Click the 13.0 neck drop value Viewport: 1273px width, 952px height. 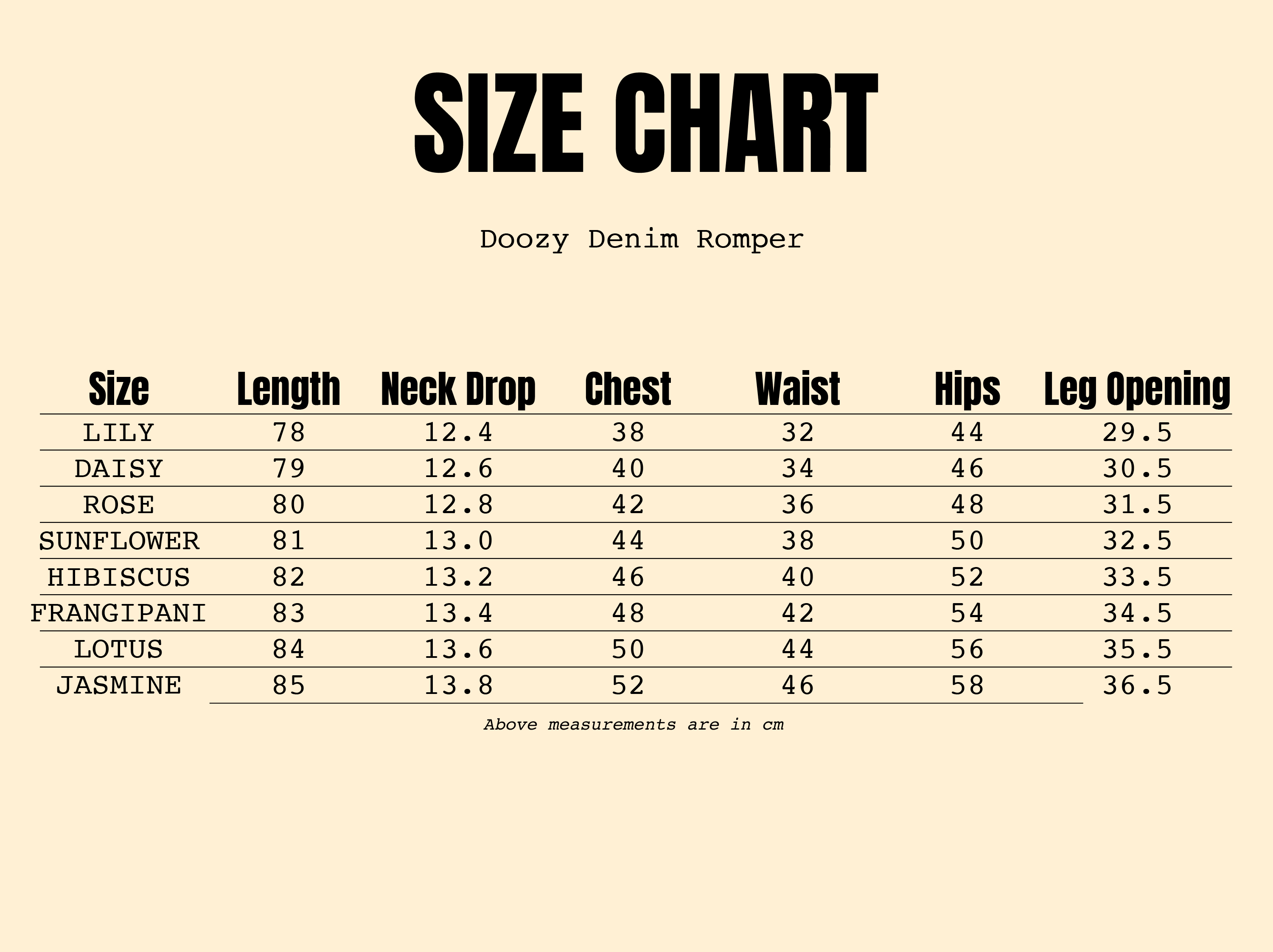tap(458, 541)
